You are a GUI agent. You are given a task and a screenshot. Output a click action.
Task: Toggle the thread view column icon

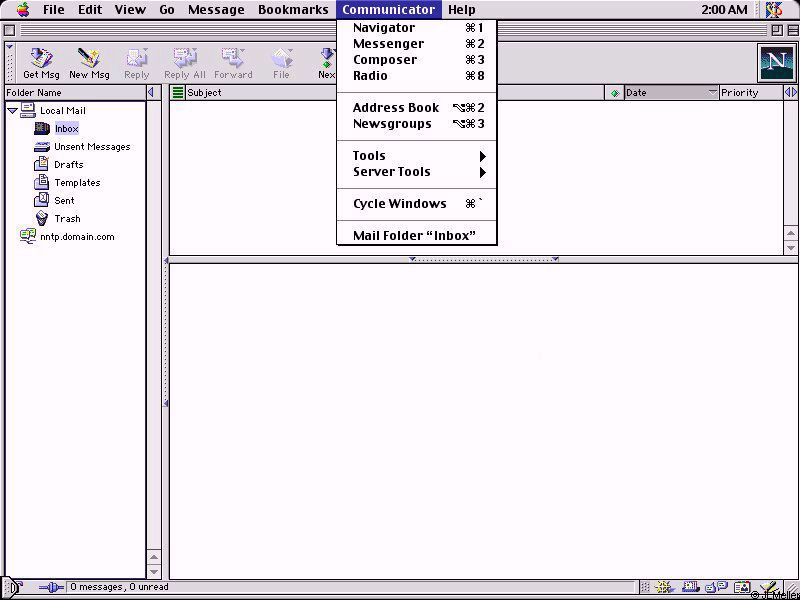tap(178, 93)
